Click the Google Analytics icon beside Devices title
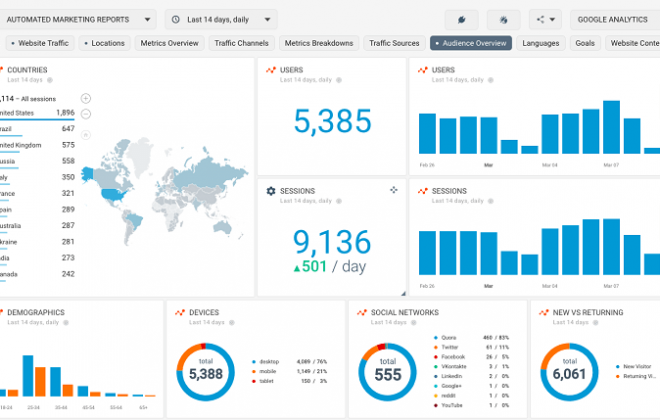The image size is (660, 420). 180,312
